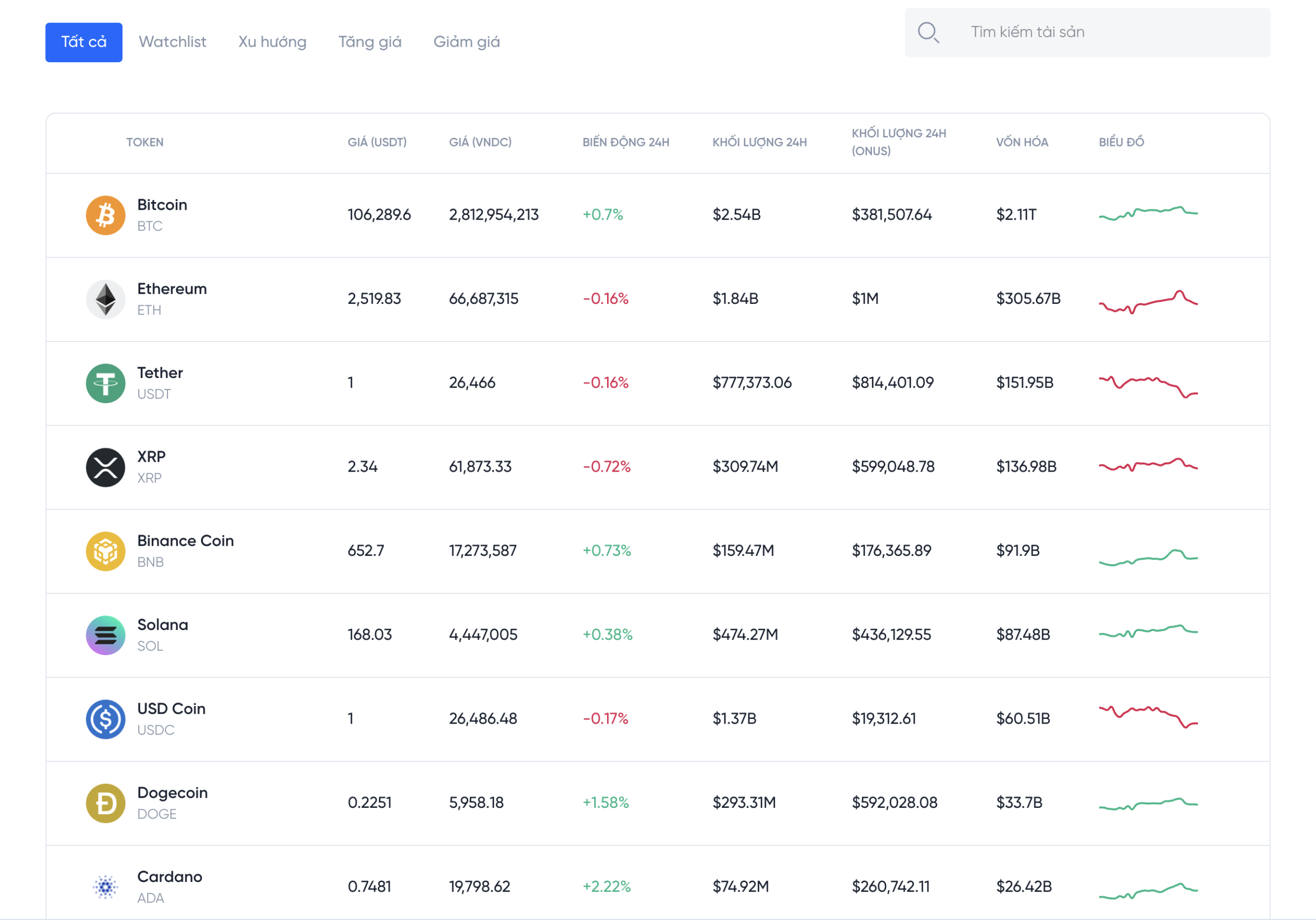Click Binance Coin change +0.73%
1316x920 pixels.
(607, 551)
